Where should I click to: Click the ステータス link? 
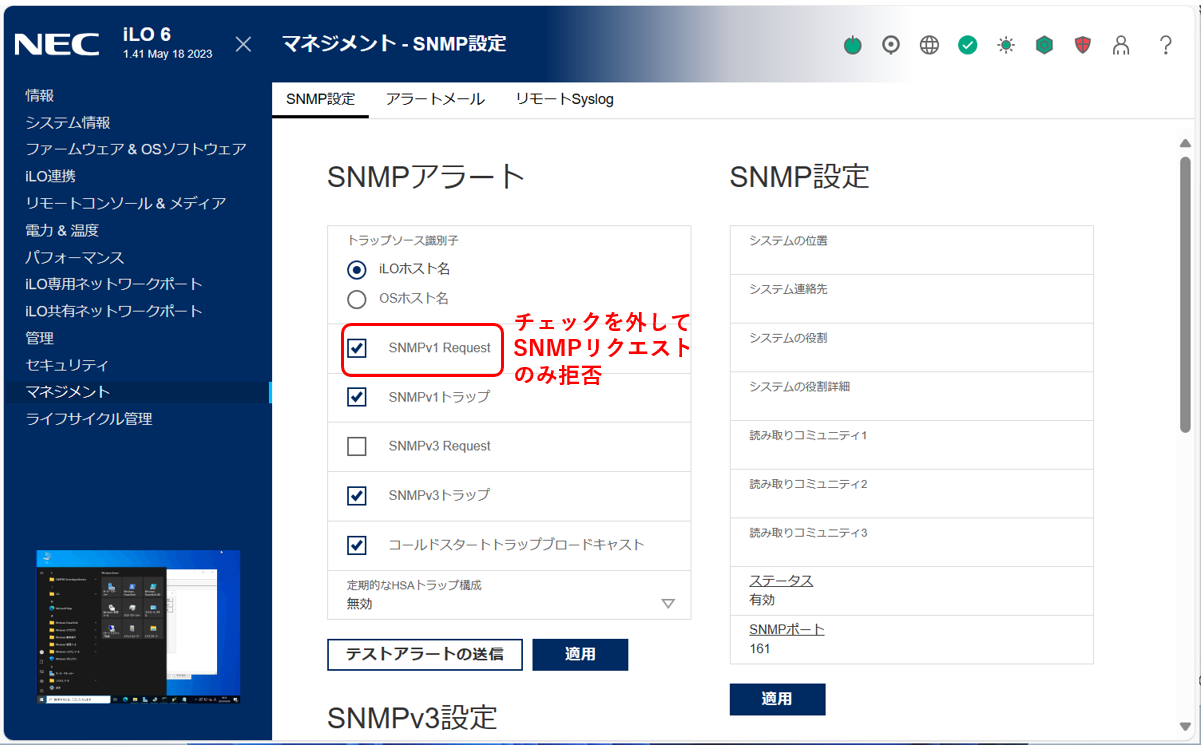tap(780, 581)
